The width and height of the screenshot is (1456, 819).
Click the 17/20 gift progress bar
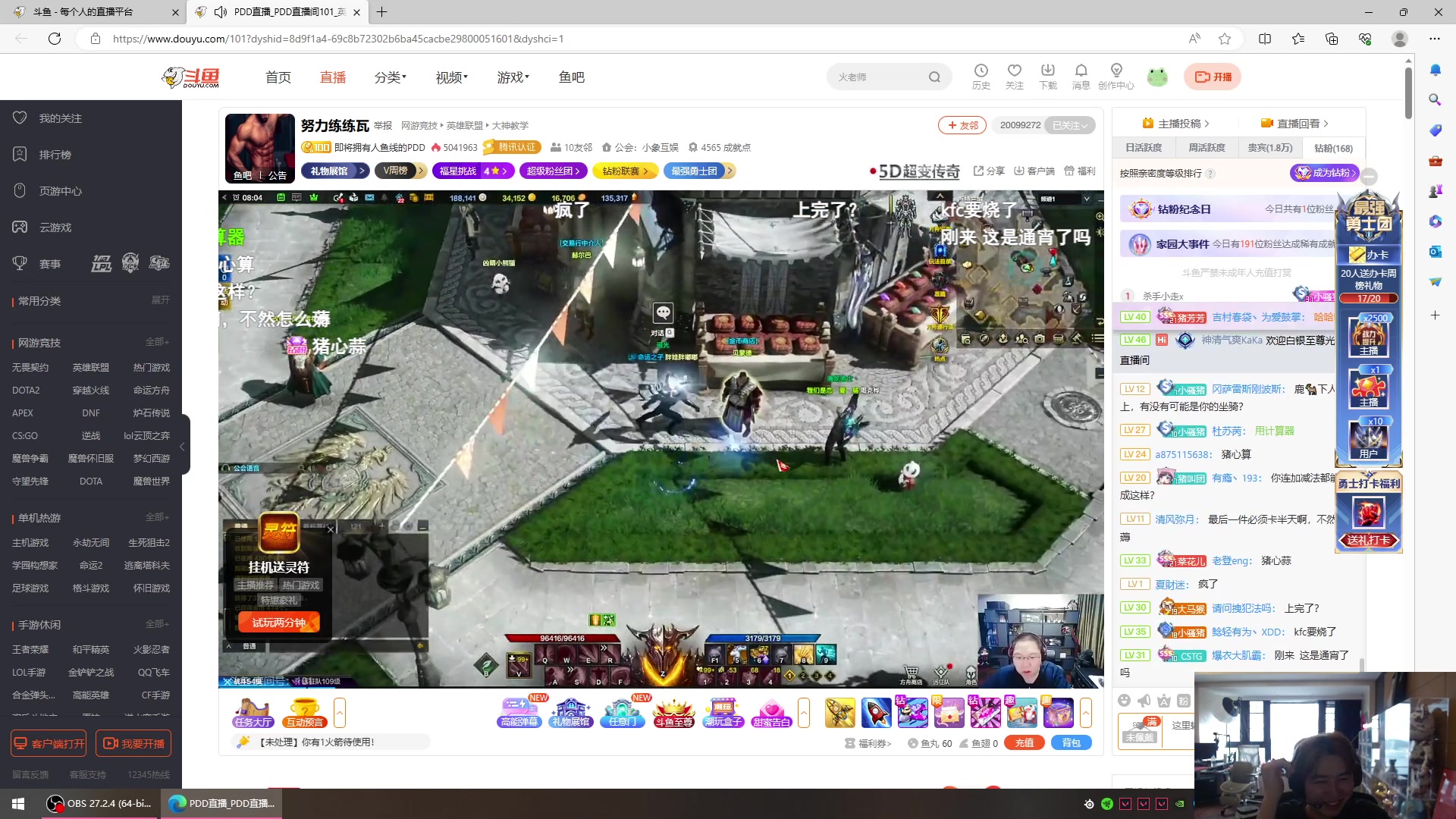pyautogui.click(x=1369, y=298)
